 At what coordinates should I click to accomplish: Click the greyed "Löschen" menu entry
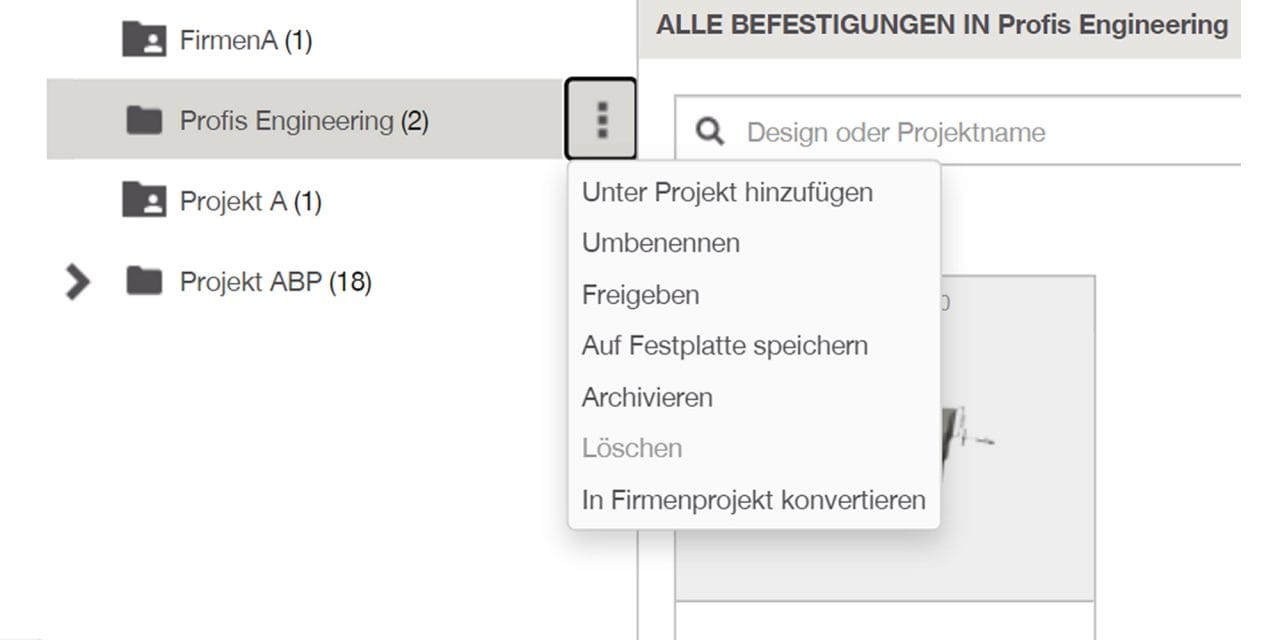click(x=632, y=448)
